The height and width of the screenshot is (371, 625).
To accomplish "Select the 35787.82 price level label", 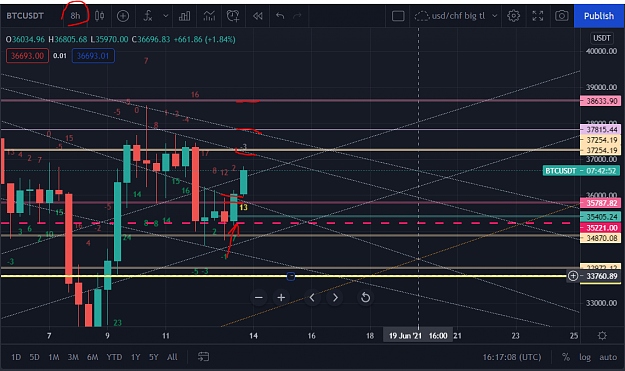I will pyautogui.click(x=600, y=203).
